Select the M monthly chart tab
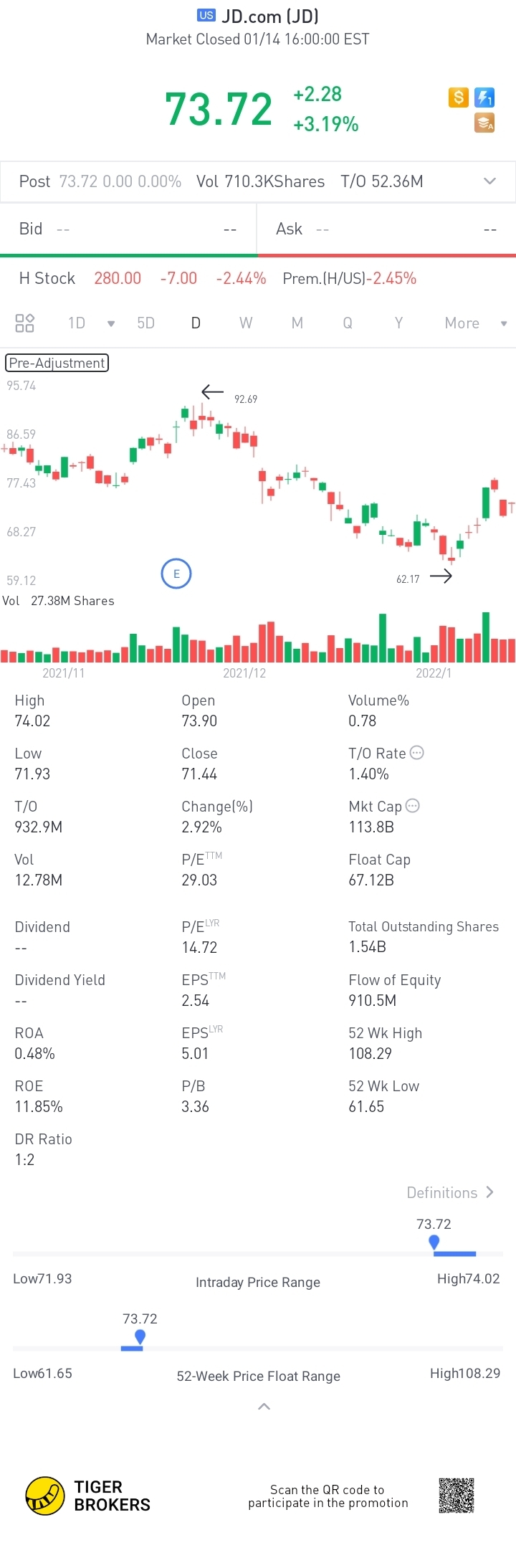The height and width of the screenshot is (1568, 516). (x=297, y=323)
